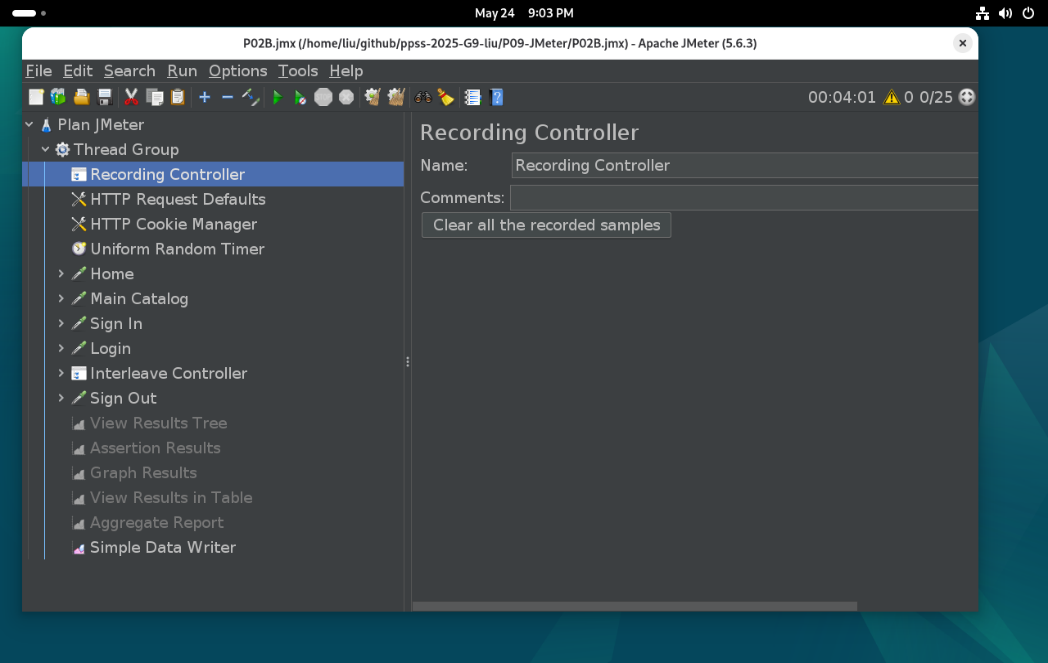Start the test with green play icon

(x=277, y=97)
